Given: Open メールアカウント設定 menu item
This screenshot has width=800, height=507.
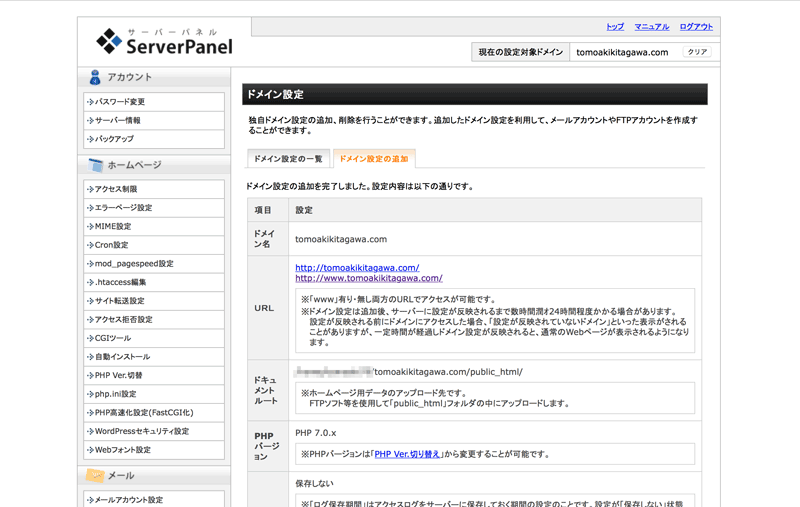Looking at the screenshot, I should [154, 499].
